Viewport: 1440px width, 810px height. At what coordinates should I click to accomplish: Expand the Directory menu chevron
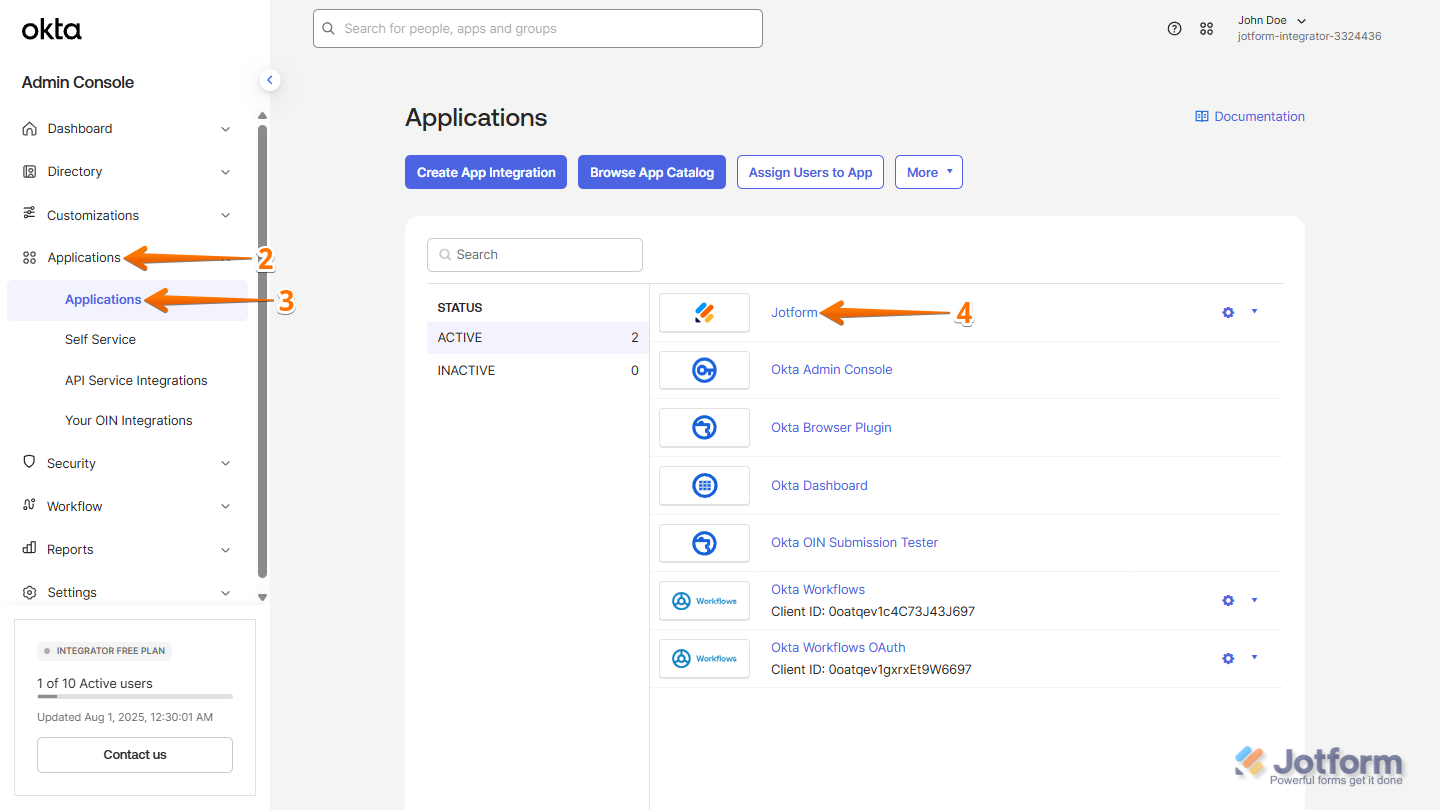click(226, 172)
